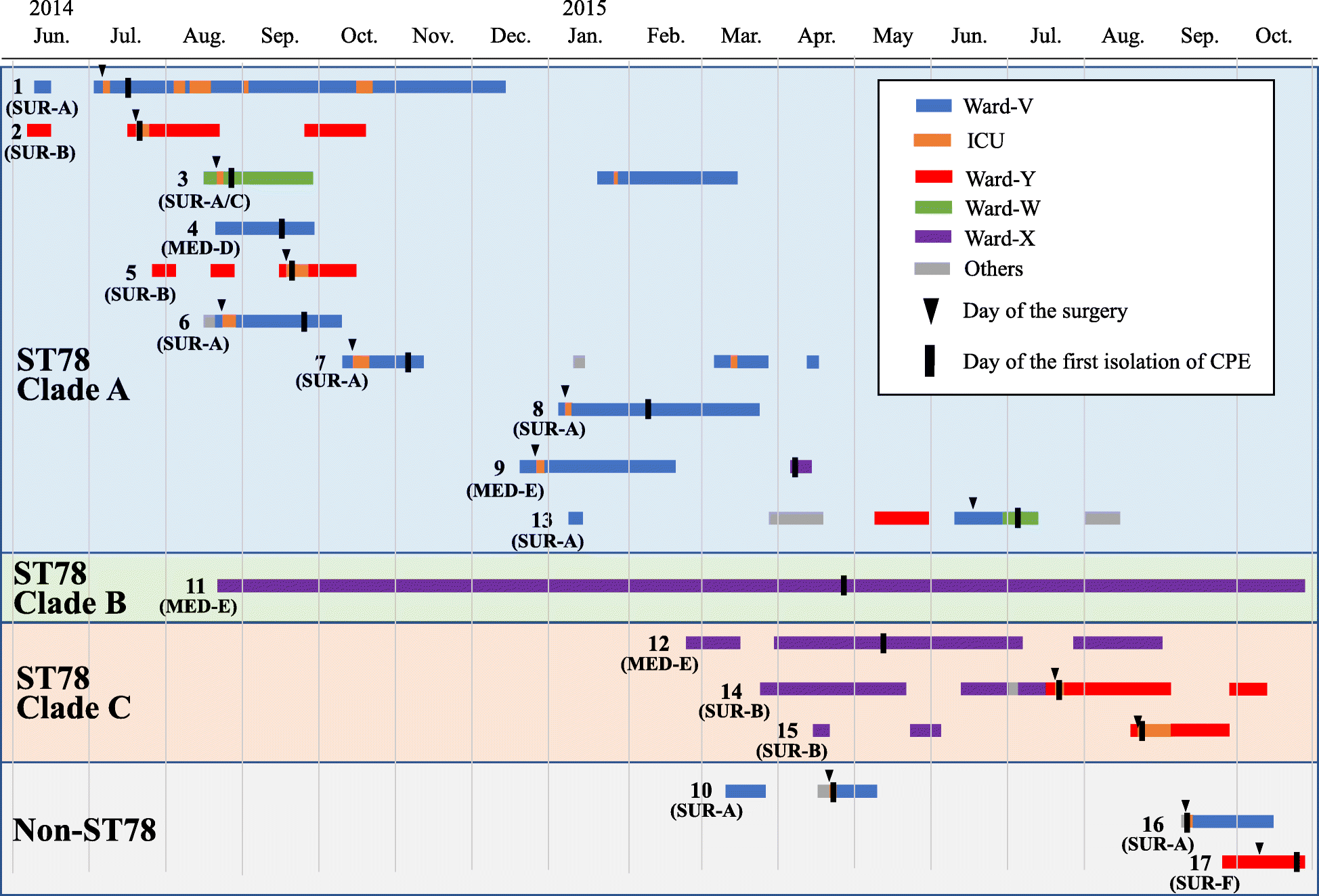Click the 'Apr.' month header
Image resolution: width=1319 pixels, height=896 pixels.
(x=817, y=36)
